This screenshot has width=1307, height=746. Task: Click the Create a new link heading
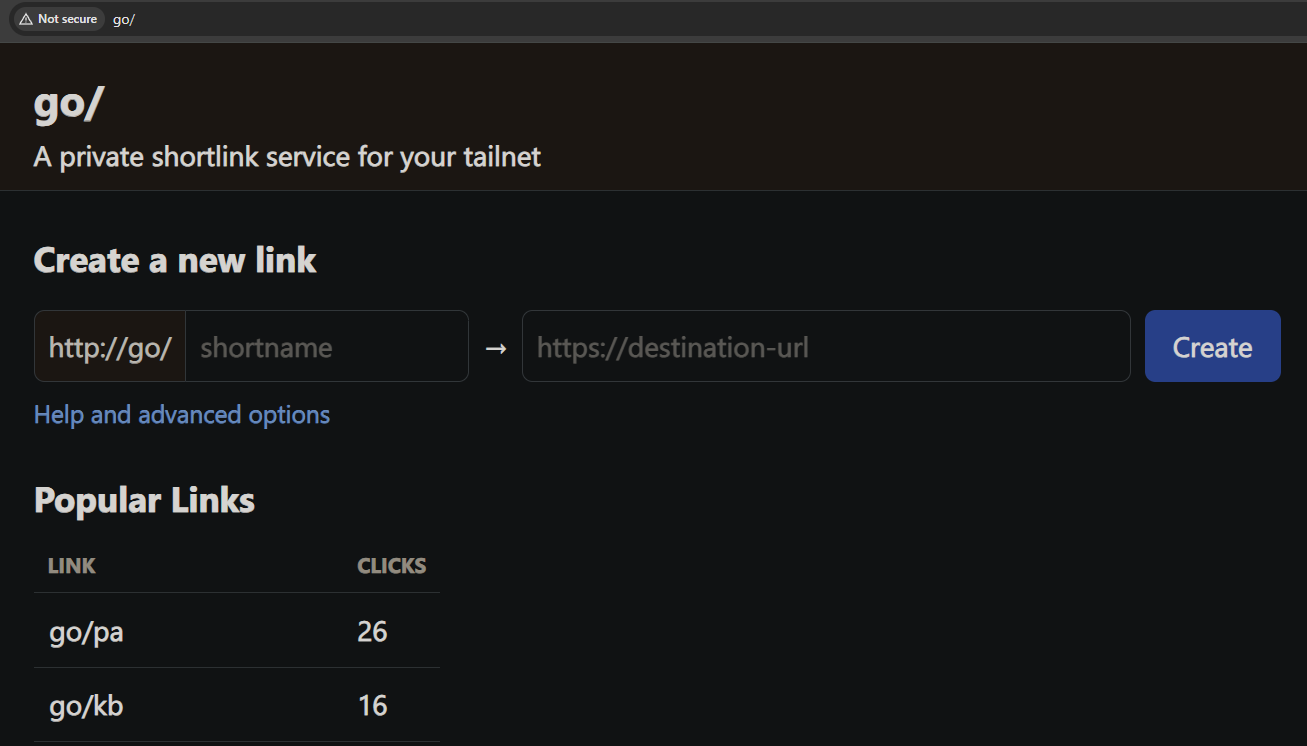click(x=174, y=260)
